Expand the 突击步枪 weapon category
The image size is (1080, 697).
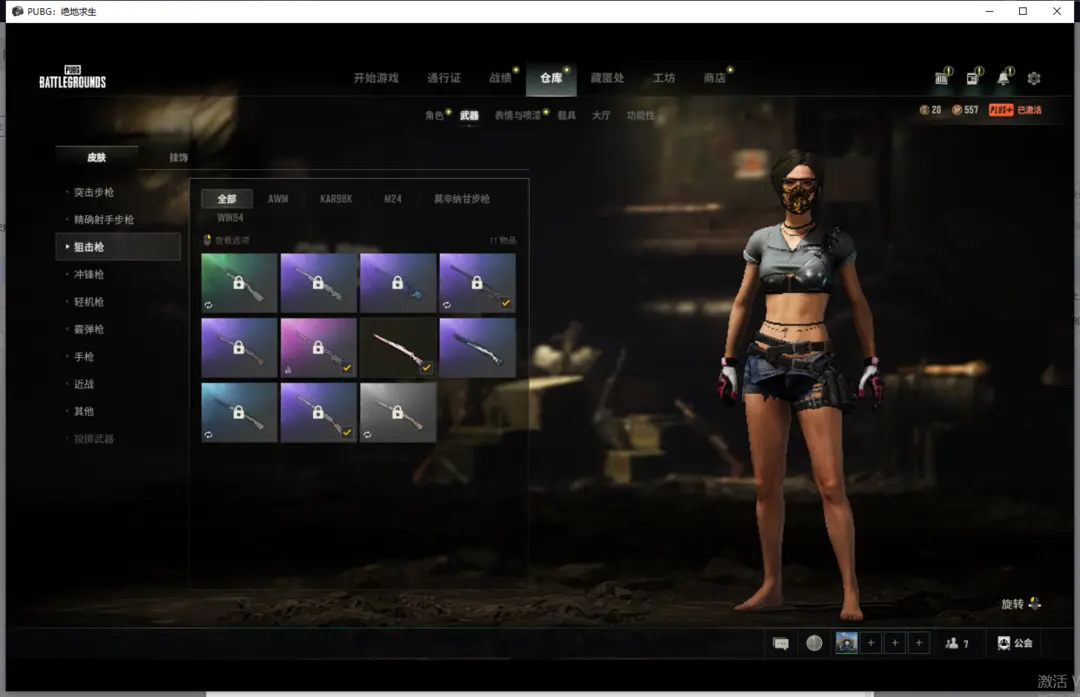(x=94, y=192)
